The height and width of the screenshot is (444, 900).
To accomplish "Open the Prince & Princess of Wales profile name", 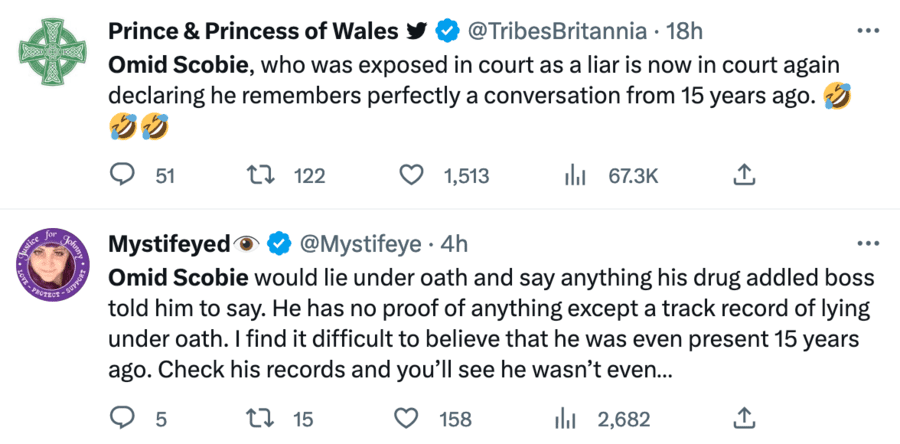I will [254, 32].
